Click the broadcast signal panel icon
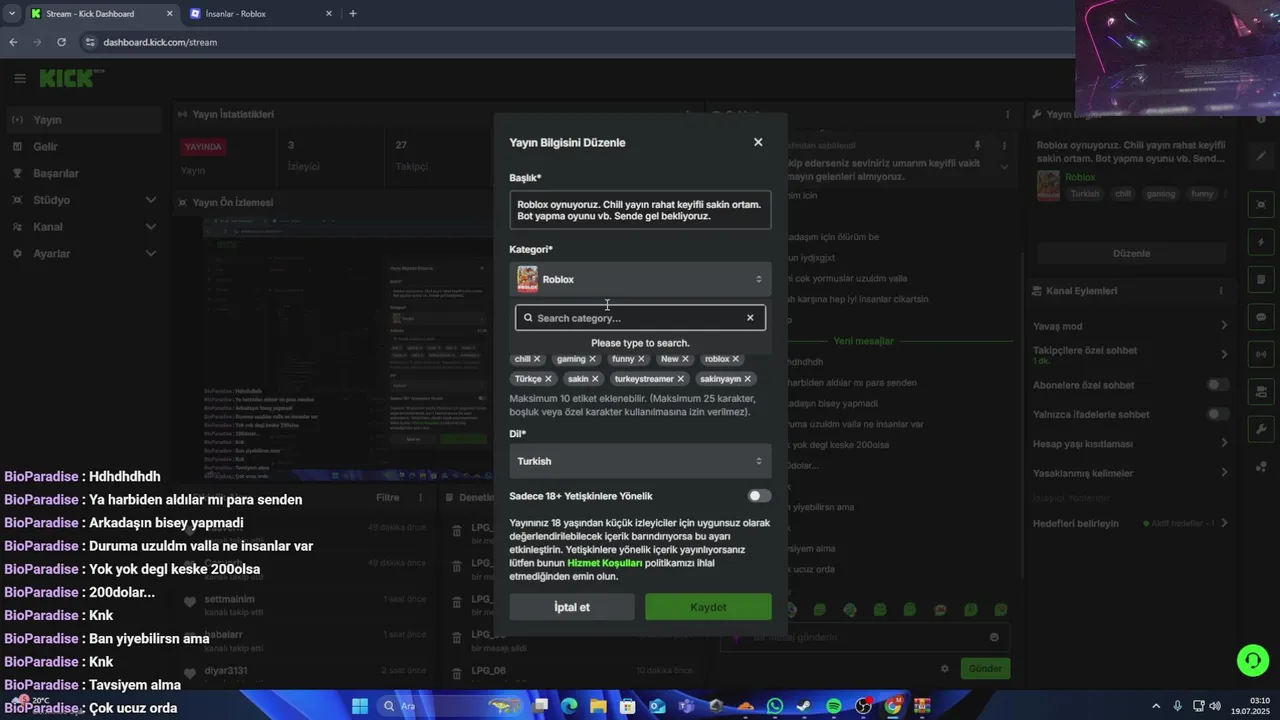This screenshot has height=720, width=1280. tap(1261, 354)
